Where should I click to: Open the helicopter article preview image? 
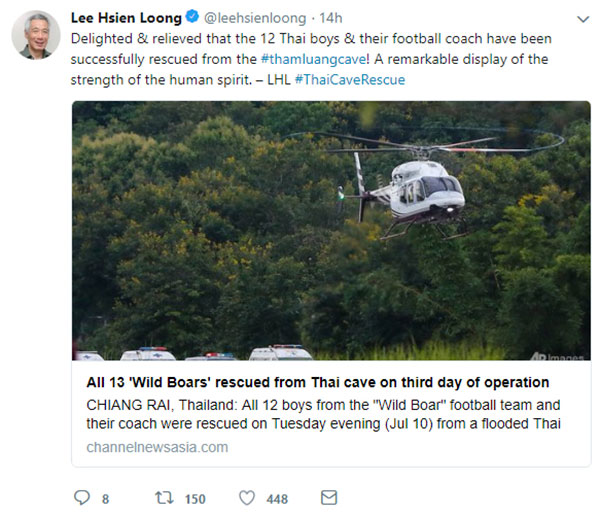pos(330,230)
